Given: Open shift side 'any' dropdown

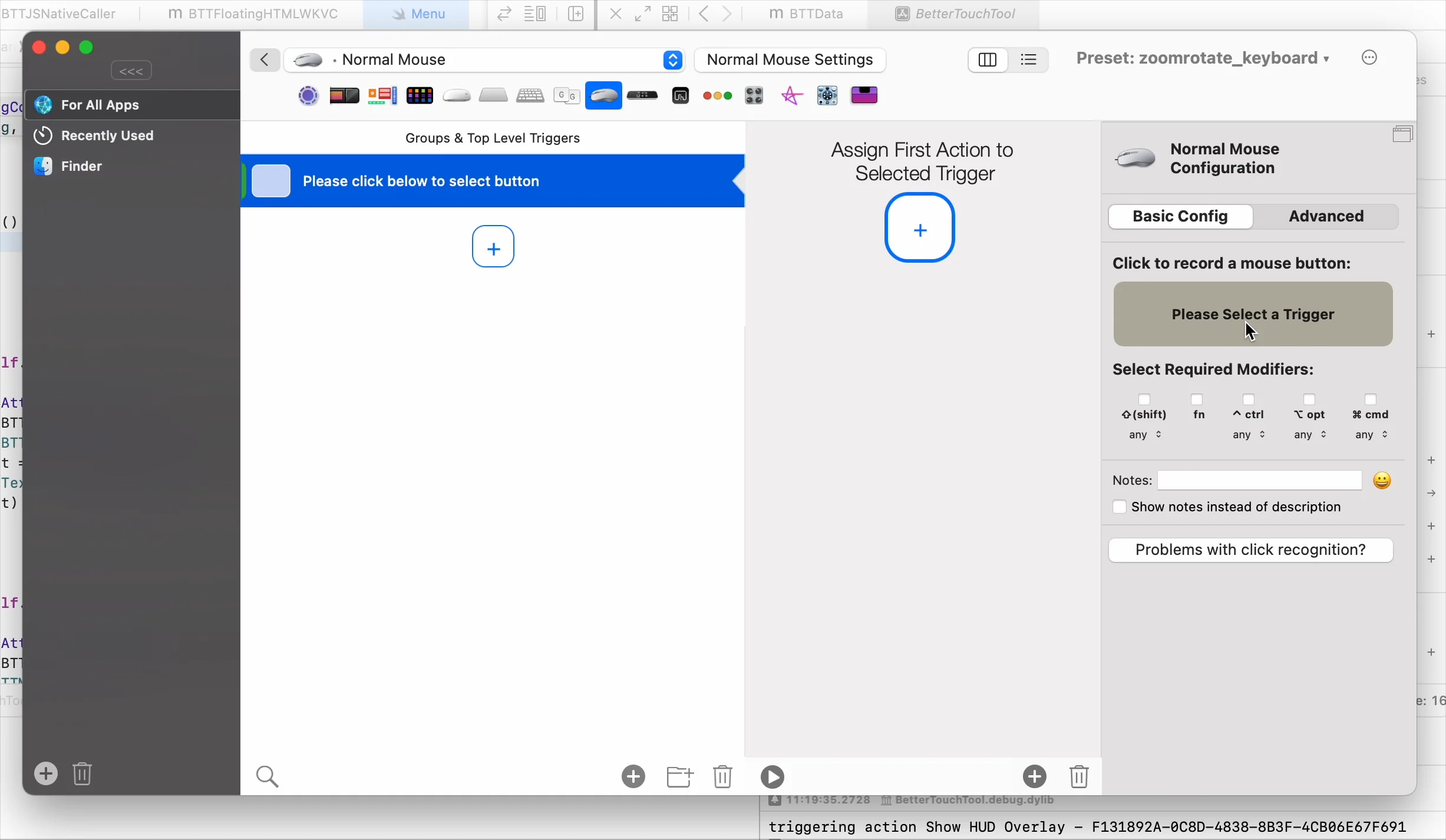Looking at the screenshot, I should coord(1146,436).
